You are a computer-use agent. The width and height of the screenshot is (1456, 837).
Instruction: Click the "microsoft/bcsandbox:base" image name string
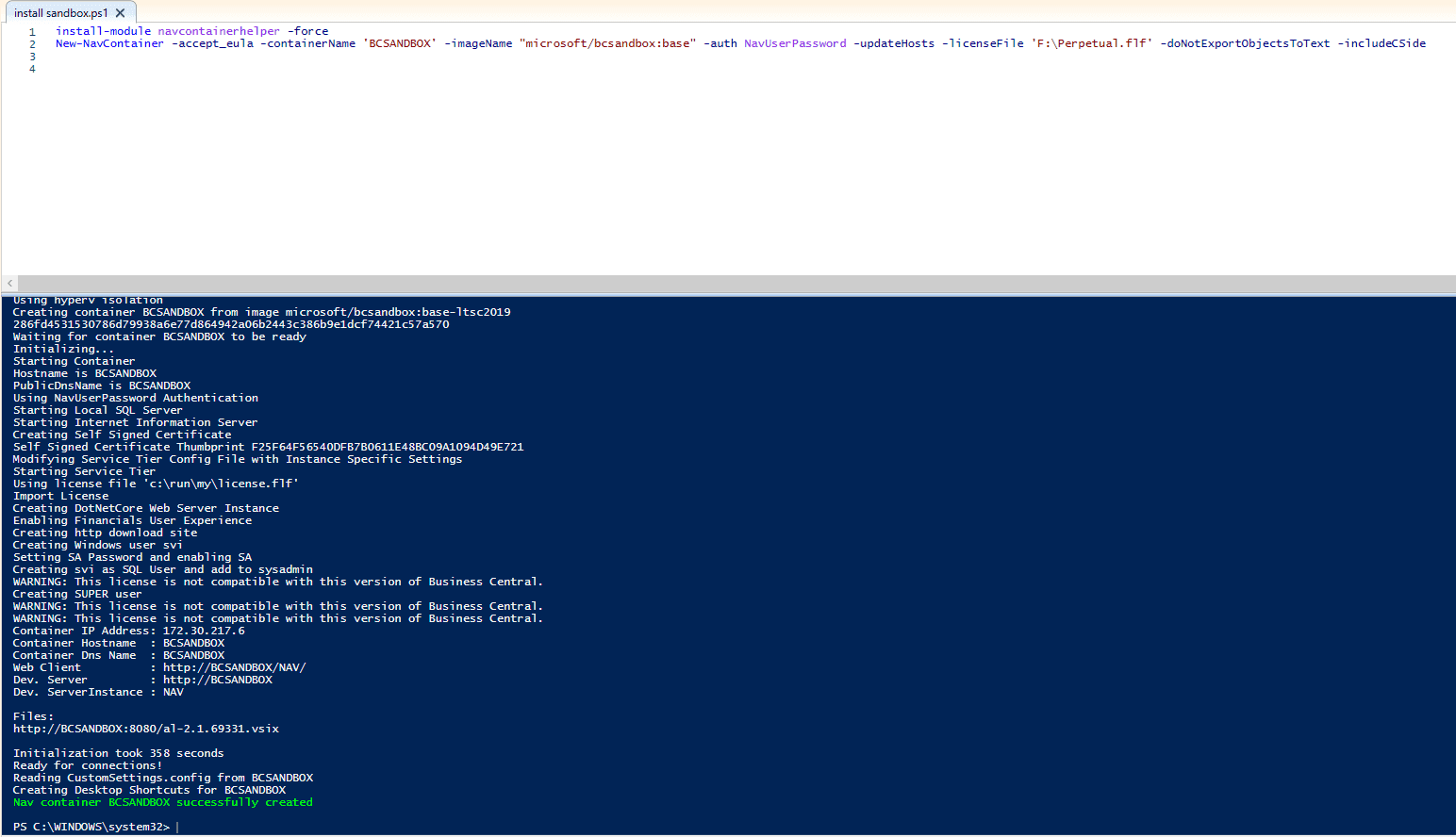[608, 43]
